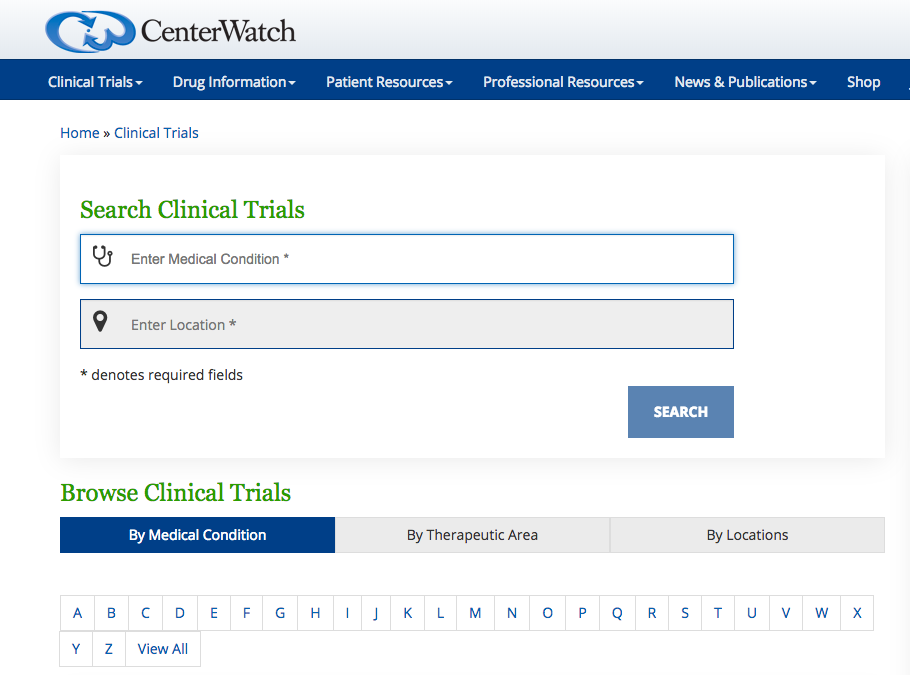Click the View All conditions link

click(163, 649)
